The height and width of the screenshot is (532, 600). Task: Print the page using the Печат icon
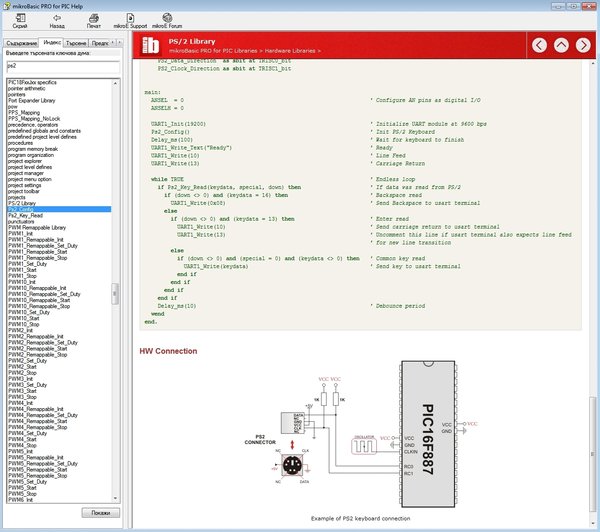click(x=94, y=18)
